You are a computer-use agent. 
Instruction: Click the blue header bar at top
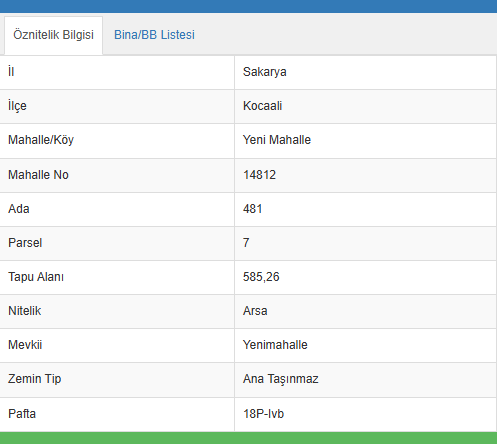(x=248, y=6)
